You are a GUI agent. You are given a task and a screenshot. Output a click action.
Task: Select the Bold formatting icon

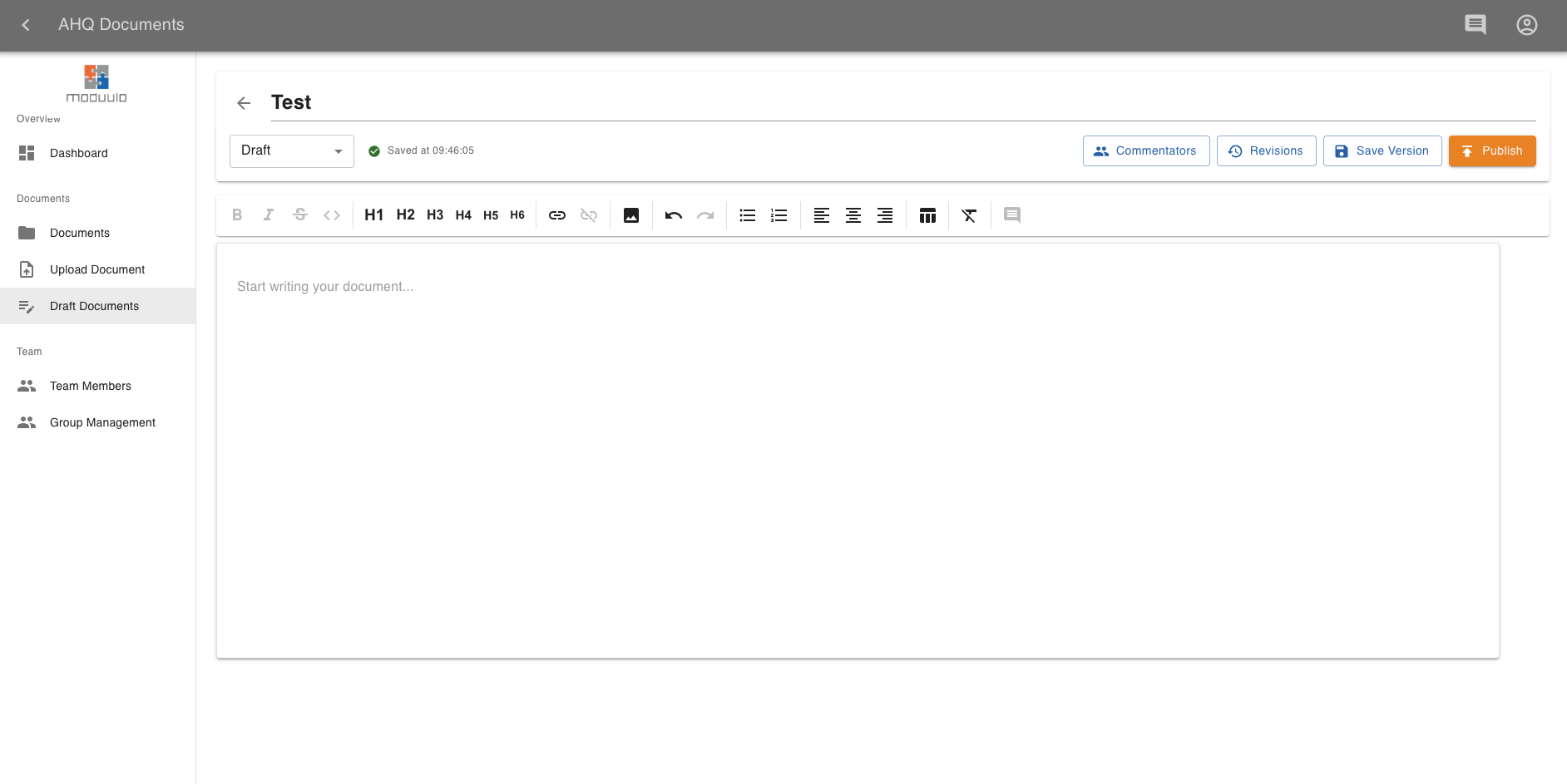tap(237, 214)
